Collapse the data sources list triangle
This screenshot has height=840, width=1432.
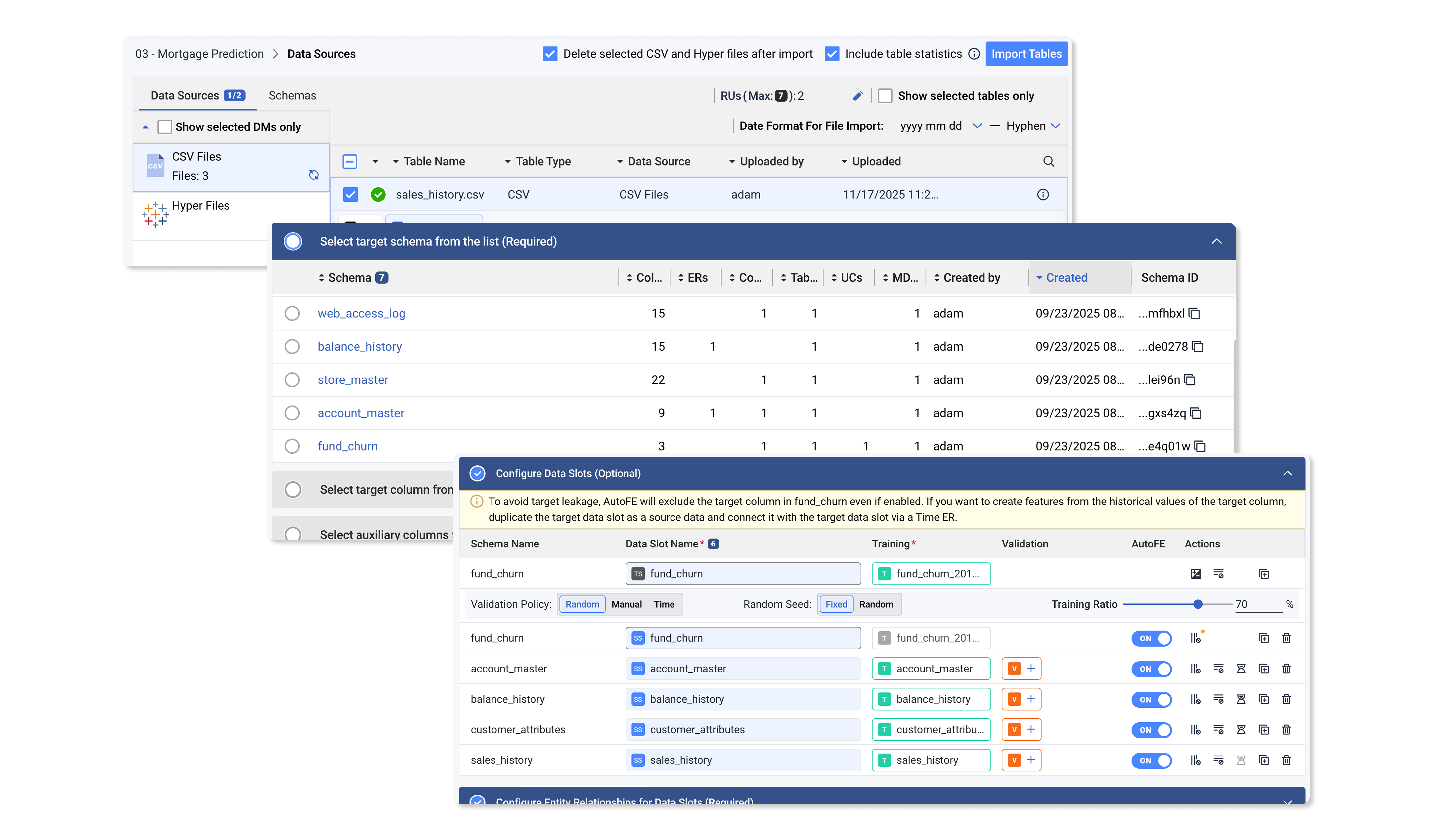point(145,127)
